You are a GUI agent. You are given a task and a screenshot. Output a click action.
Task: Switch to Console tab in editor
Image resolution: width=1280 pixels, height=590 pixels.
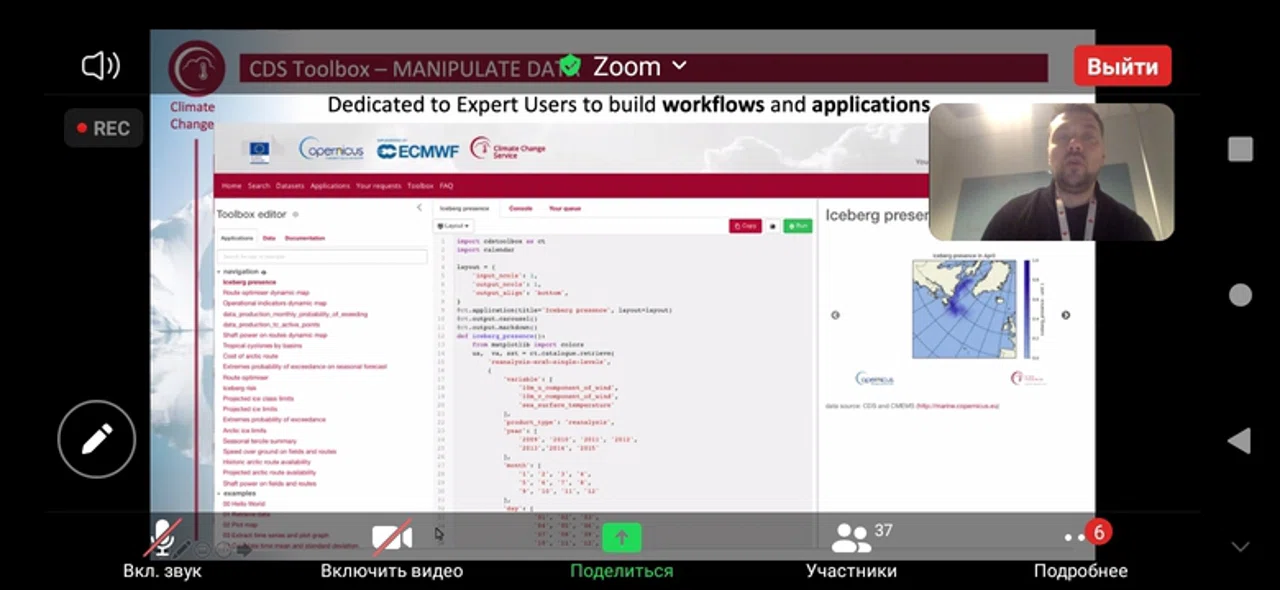[x=521, y=208]
